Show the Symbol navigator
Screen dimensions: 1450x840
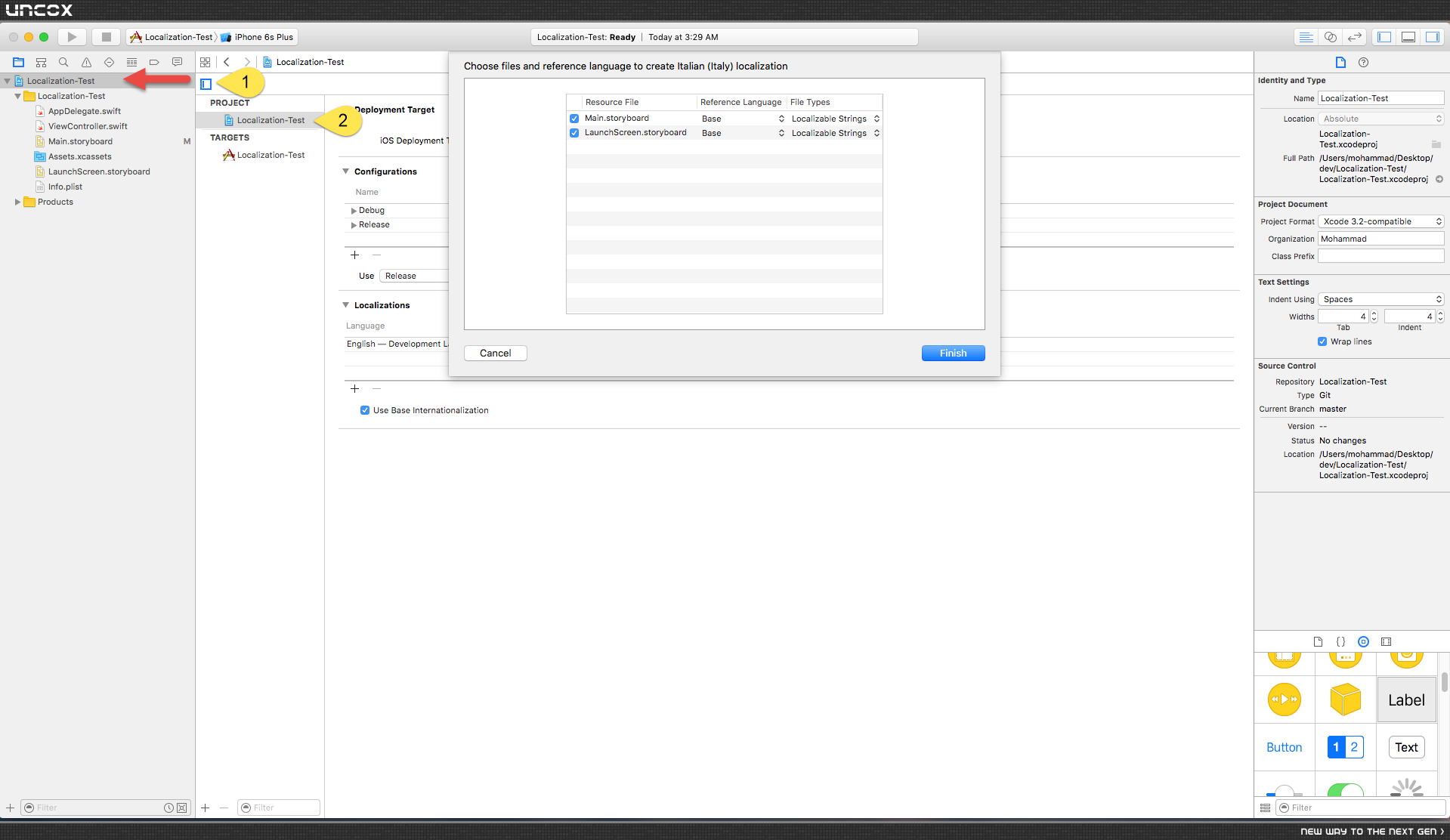tap(42, 62)
